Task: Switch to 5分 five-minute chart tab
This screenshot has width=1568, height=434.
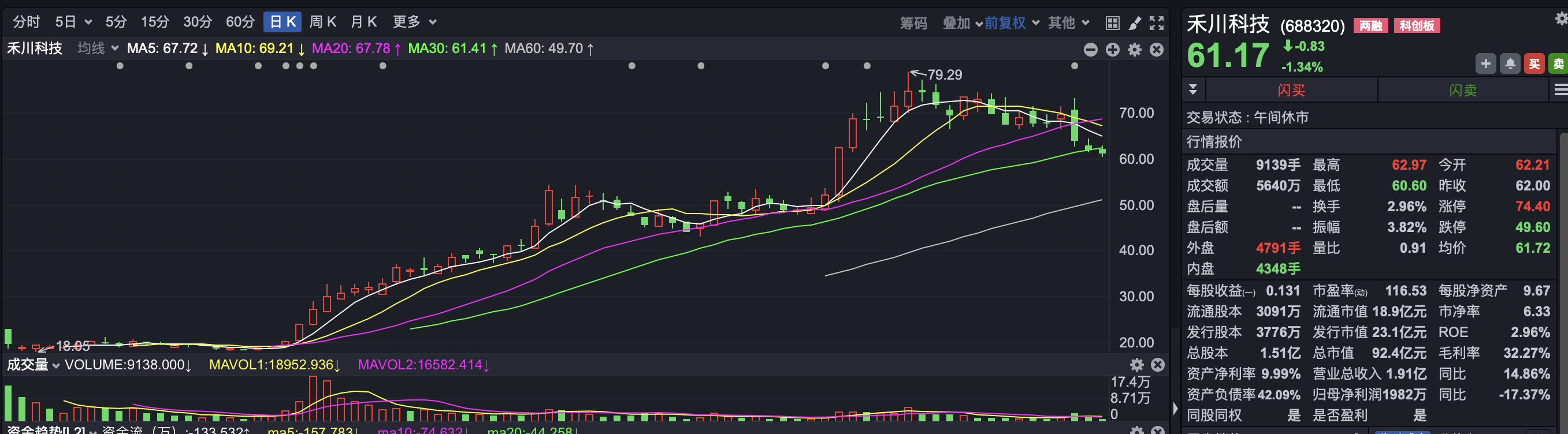Action: click(116, 23)
